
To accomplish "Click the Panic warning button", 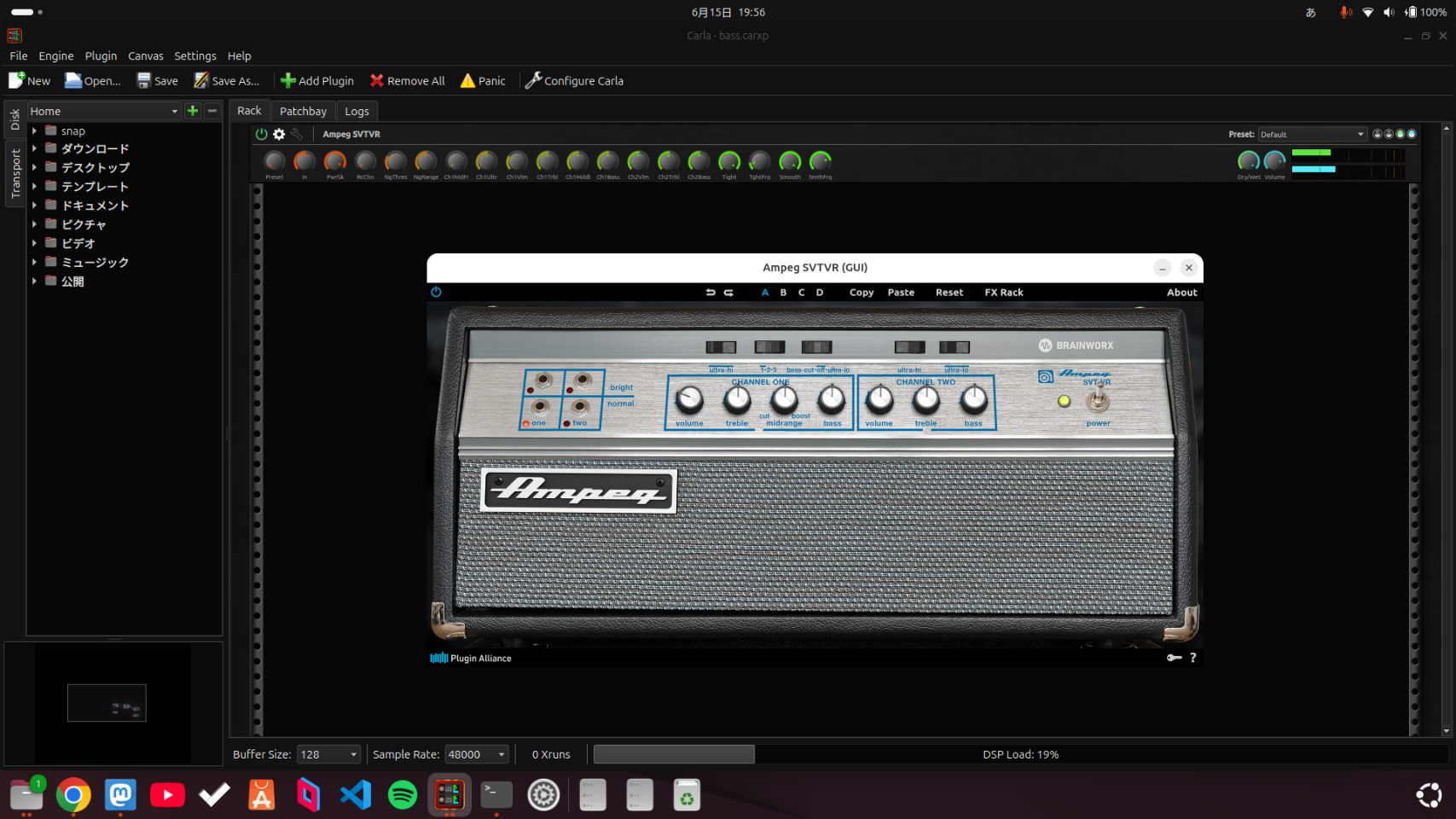I will point(483,81).
